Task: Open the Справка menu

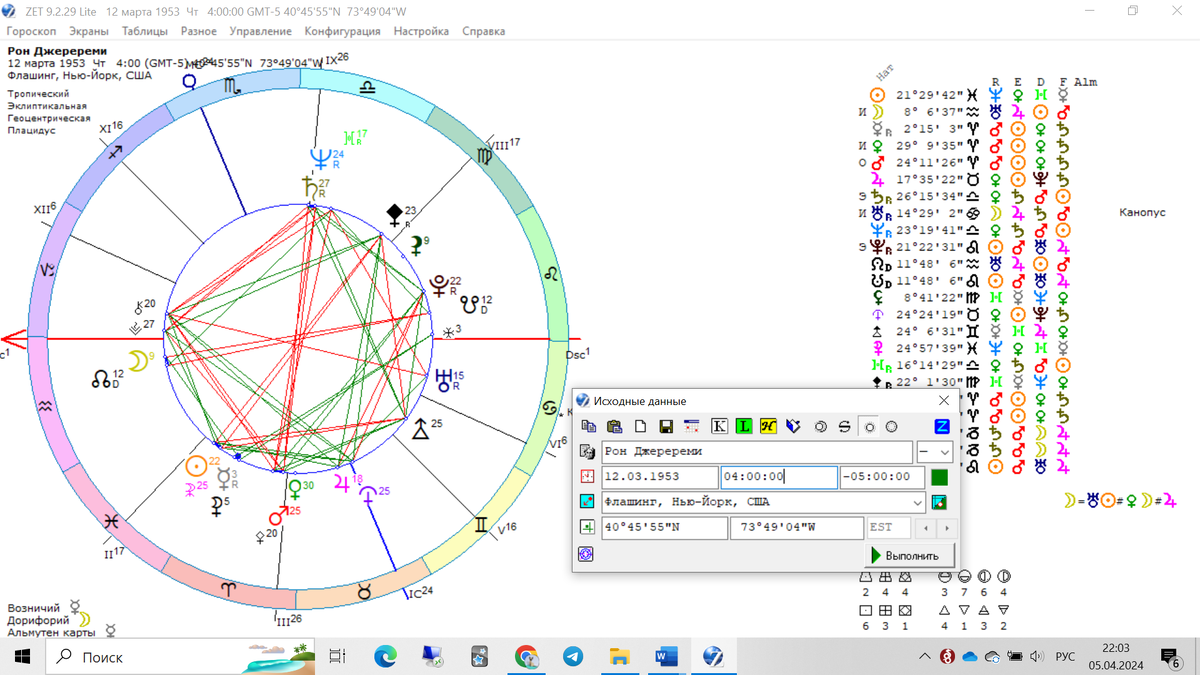Action: [x=483, y=31]
